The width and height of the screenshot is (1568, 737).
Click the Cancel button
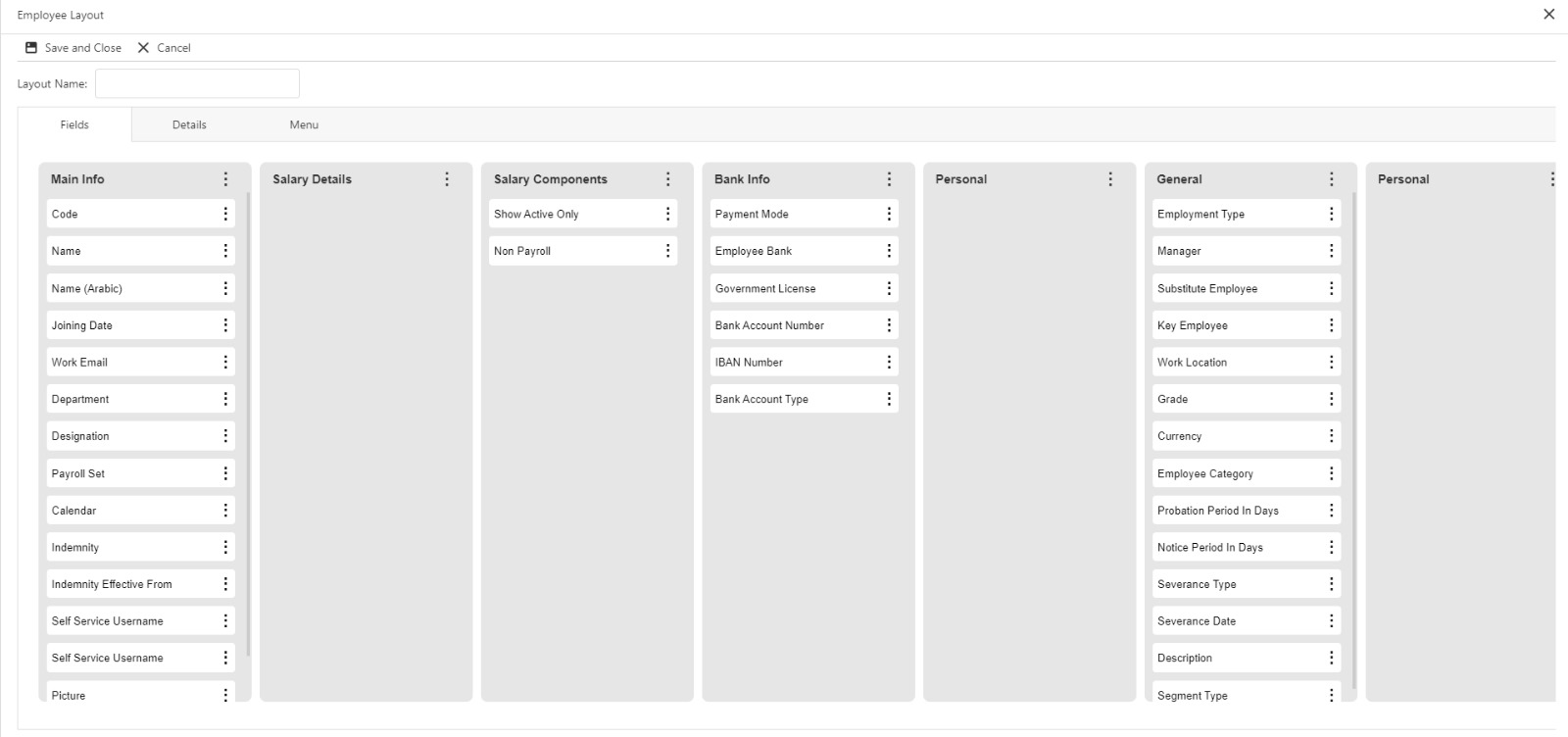click(165, 48)
